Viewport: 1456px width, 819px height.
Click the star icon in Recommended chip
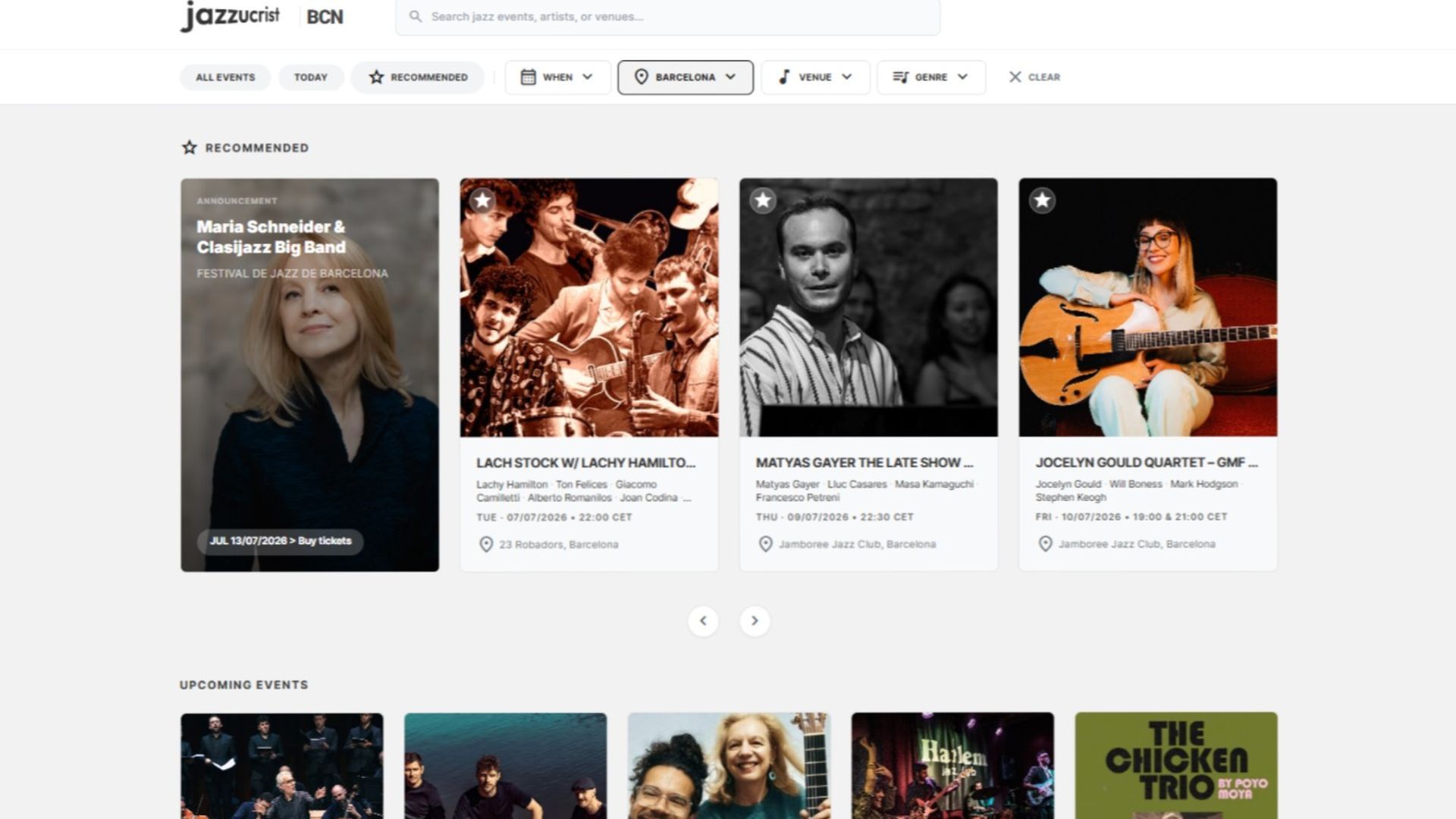pyautogui.click(x=376, y=77)
